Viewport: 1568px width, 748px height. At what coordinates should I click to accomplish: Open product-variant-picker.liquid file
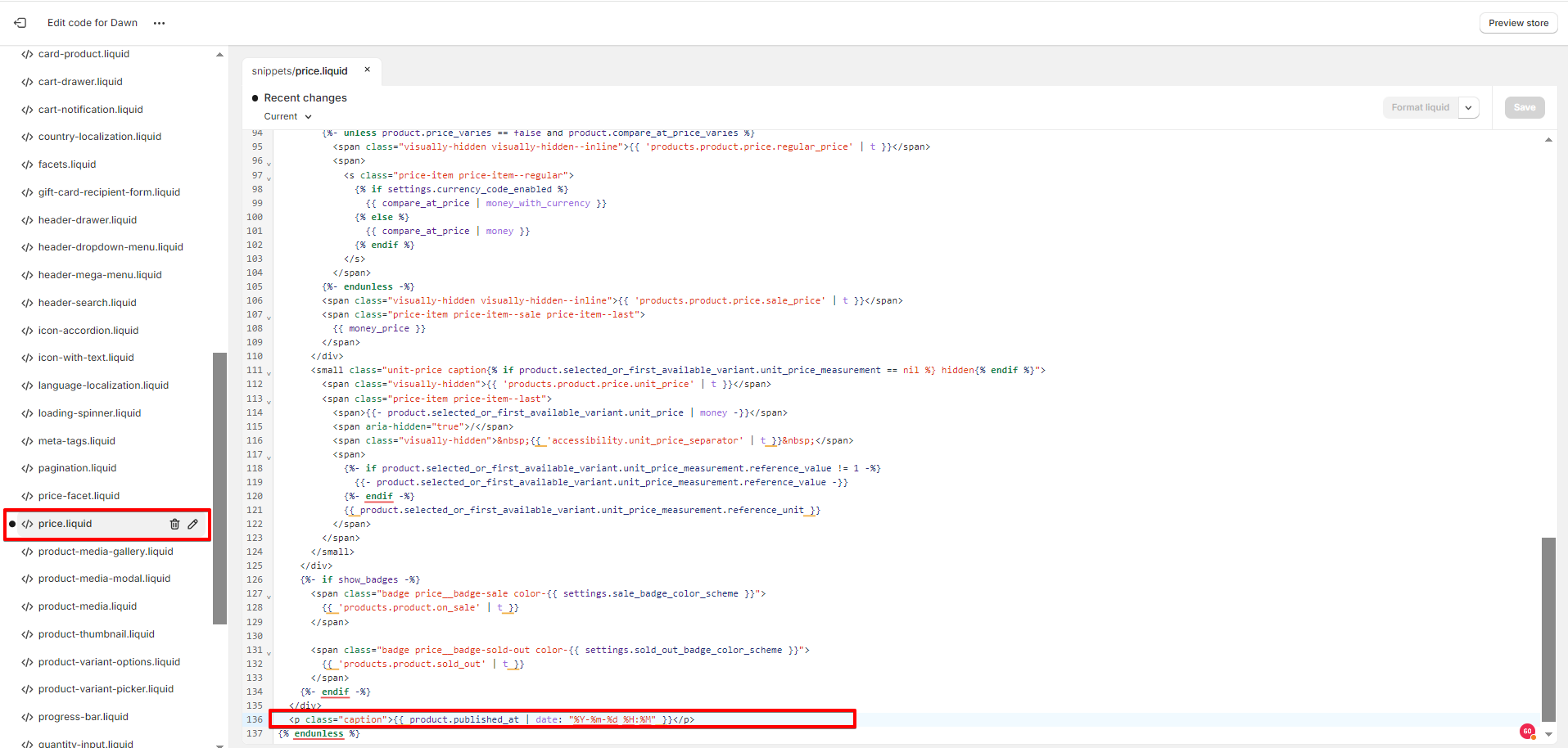point(106,689)
